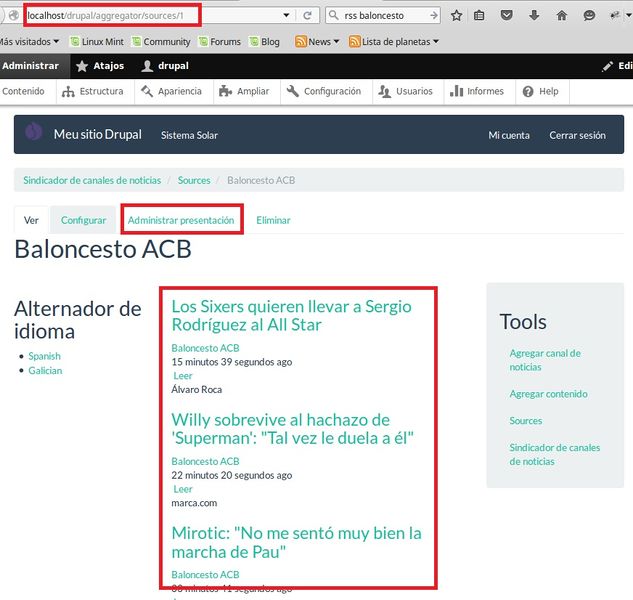Click the bookmark star icon in browser toolbar
The width and height of the screenshot is (633, 600).
coord(456,15)
